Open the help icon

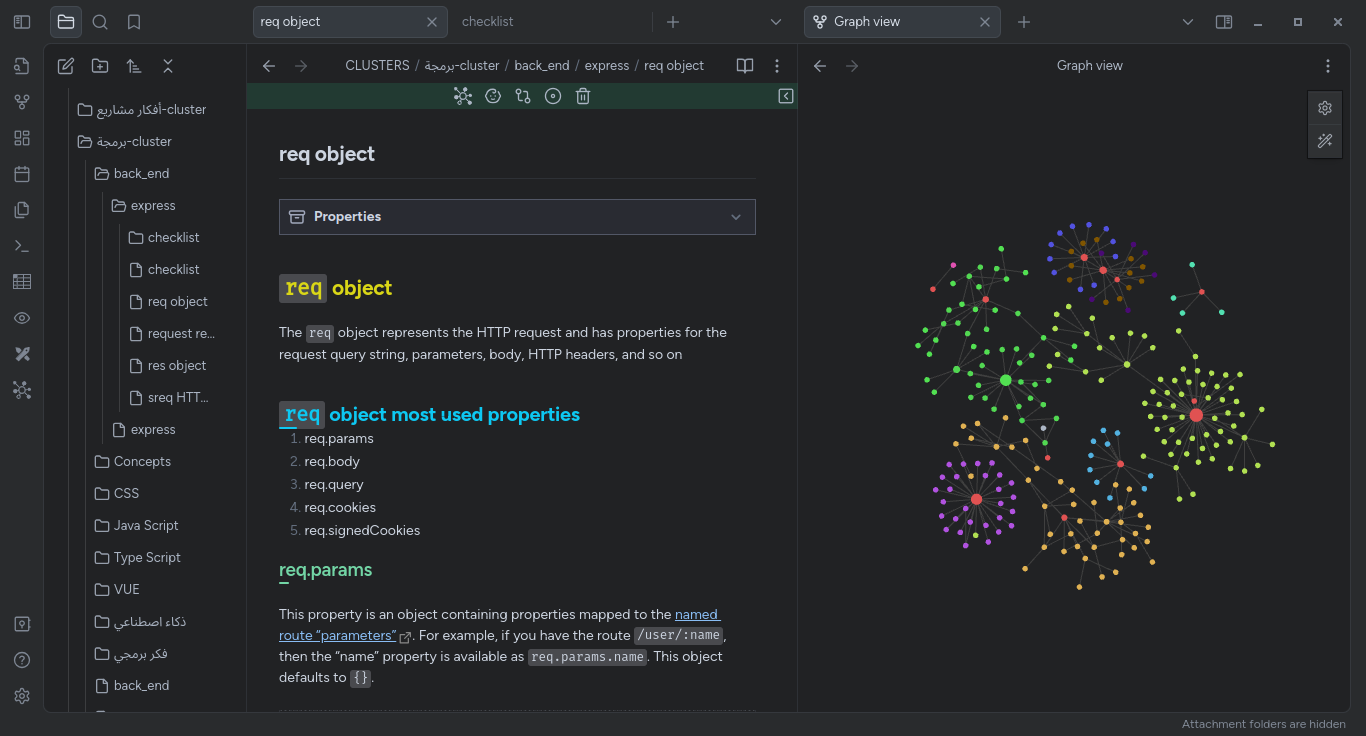tap(22, 660)
